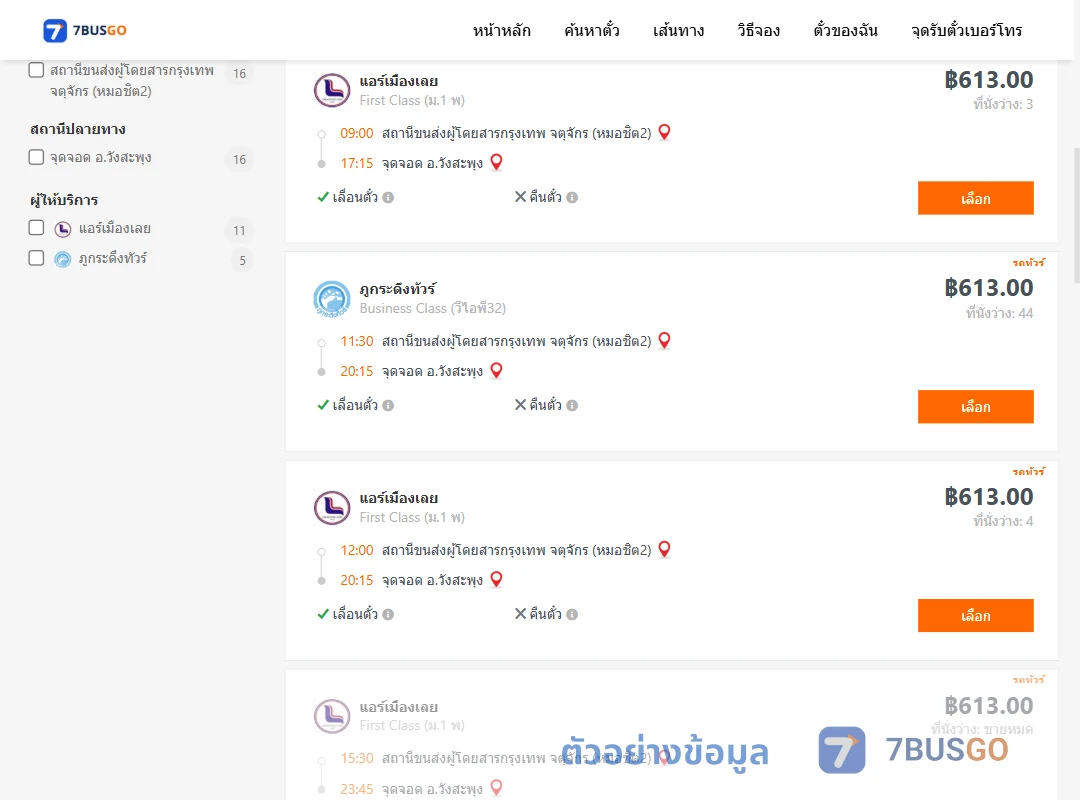Open the ตั๋วของฉัน menu item
This screenshot has height=800, width=1080.
coord(845,30)
